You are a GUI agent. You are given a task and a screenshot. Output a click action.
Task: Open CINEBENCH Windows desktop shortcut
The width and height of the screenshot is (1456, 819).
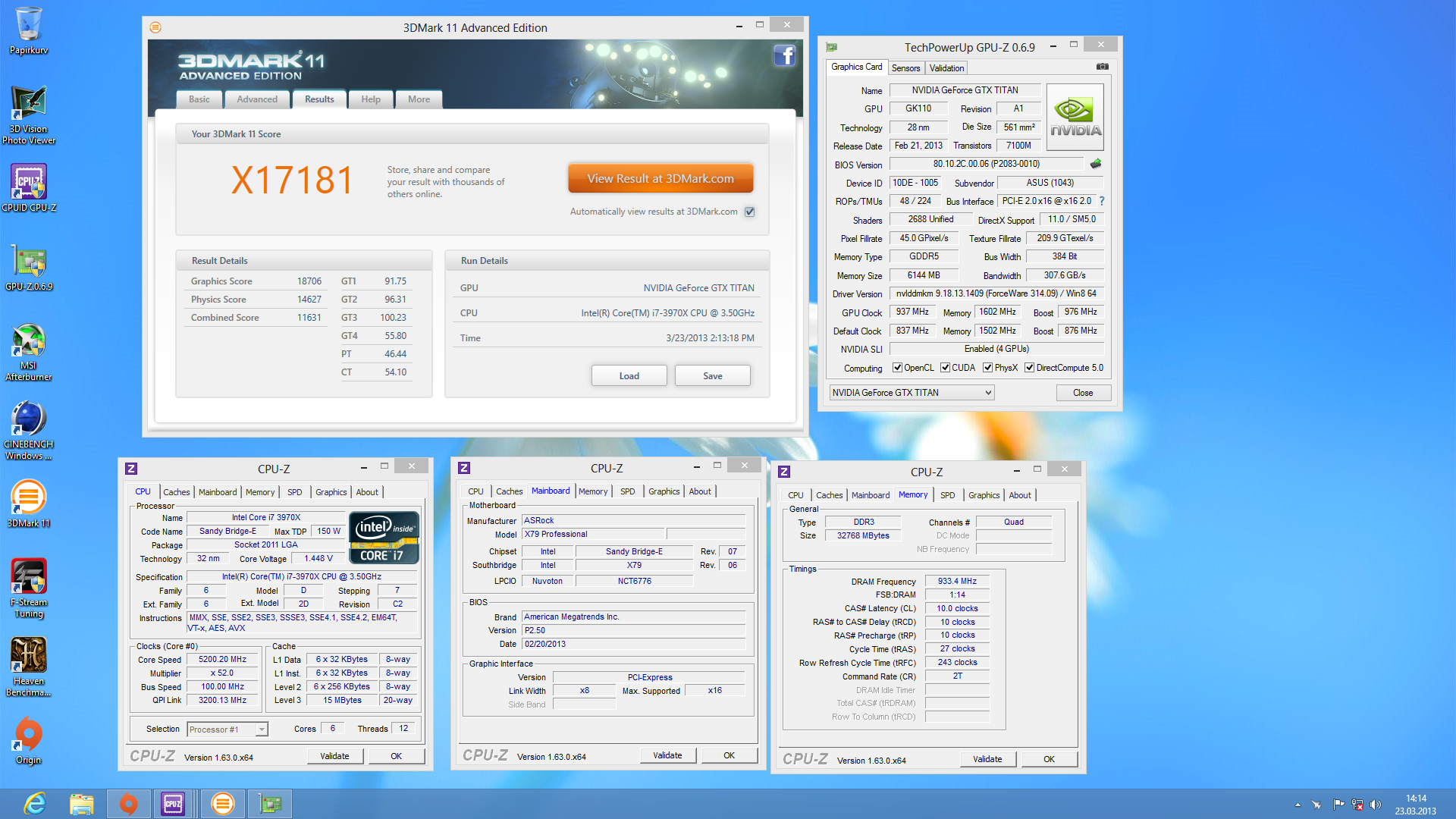28,431
